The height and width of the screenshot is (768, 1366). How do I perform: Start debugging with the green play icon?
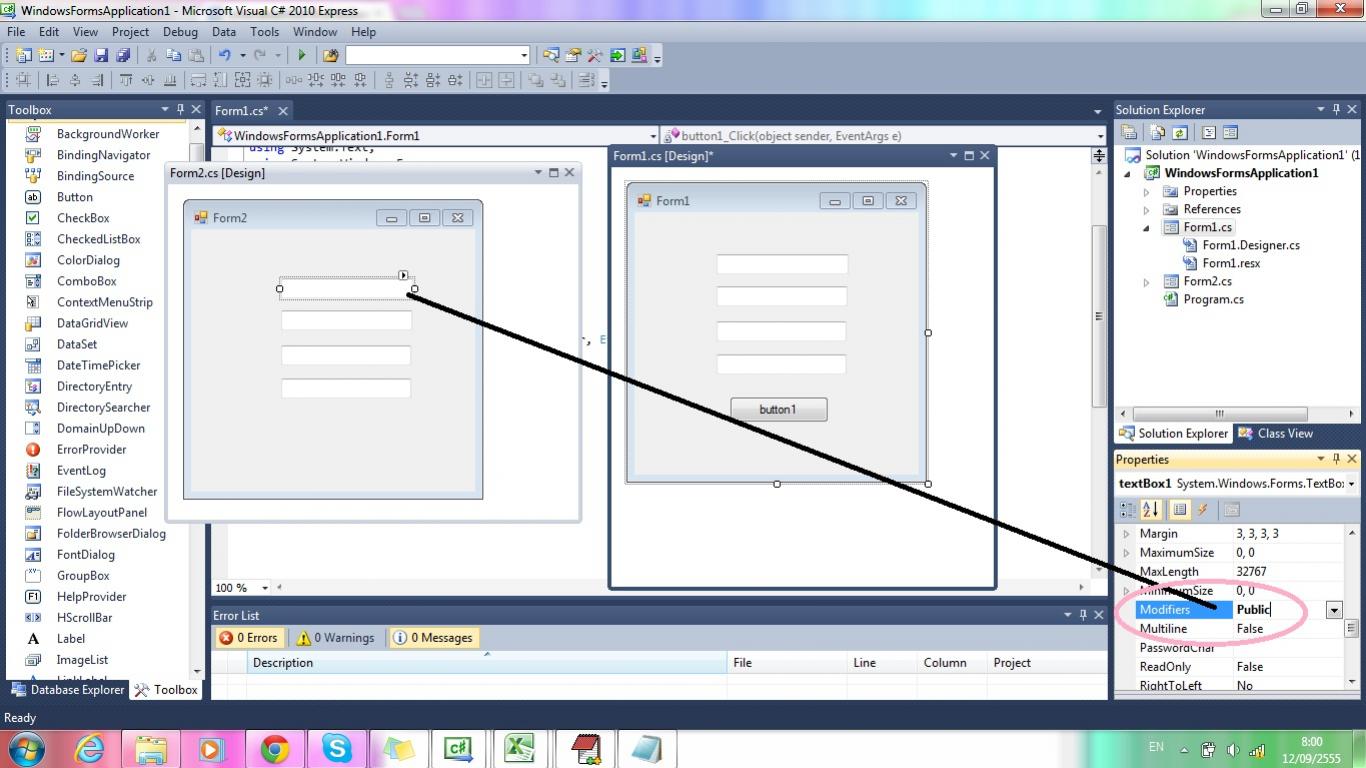(301, 56)
